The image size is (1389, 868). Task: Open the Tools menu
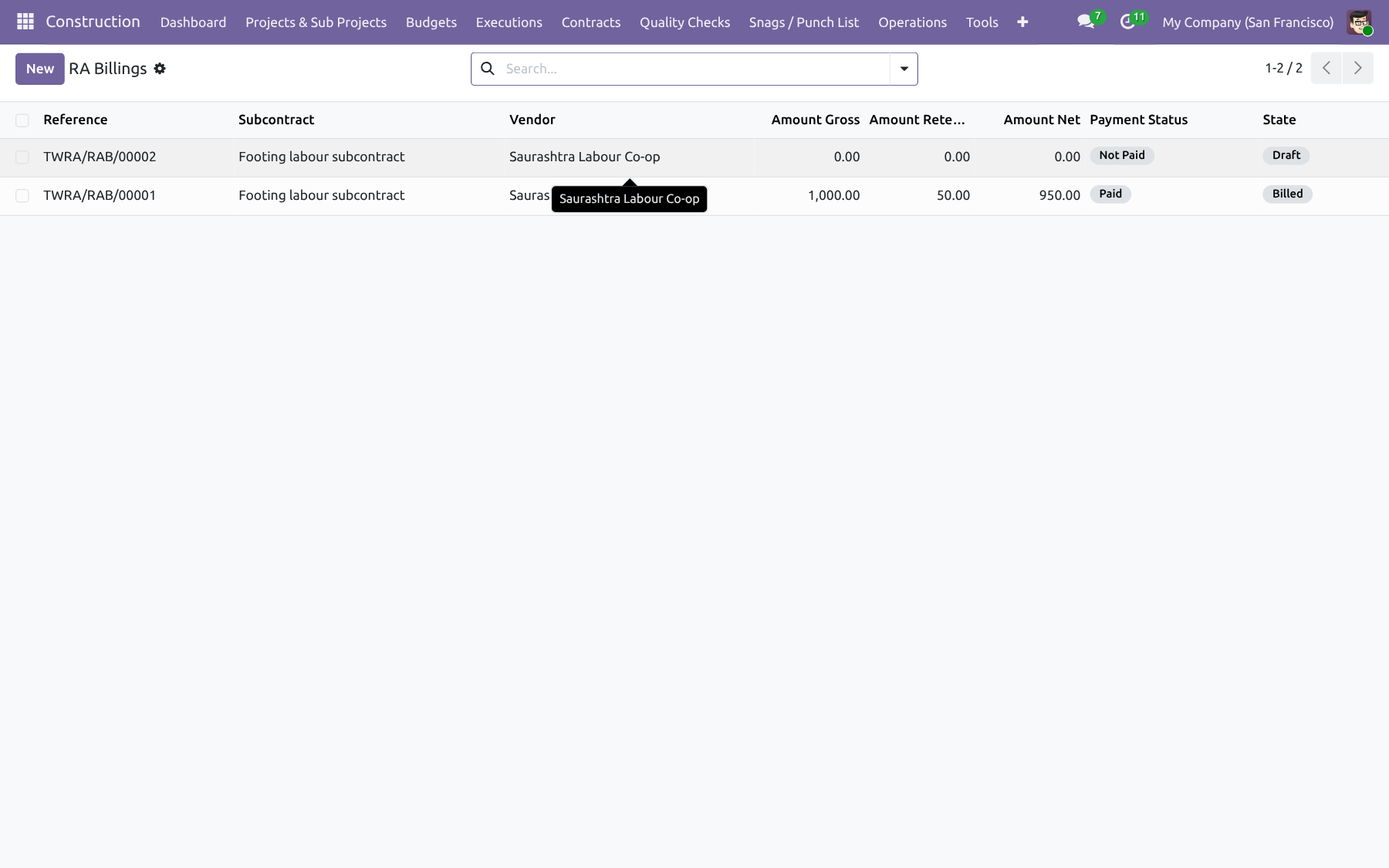tap(982, 22)
